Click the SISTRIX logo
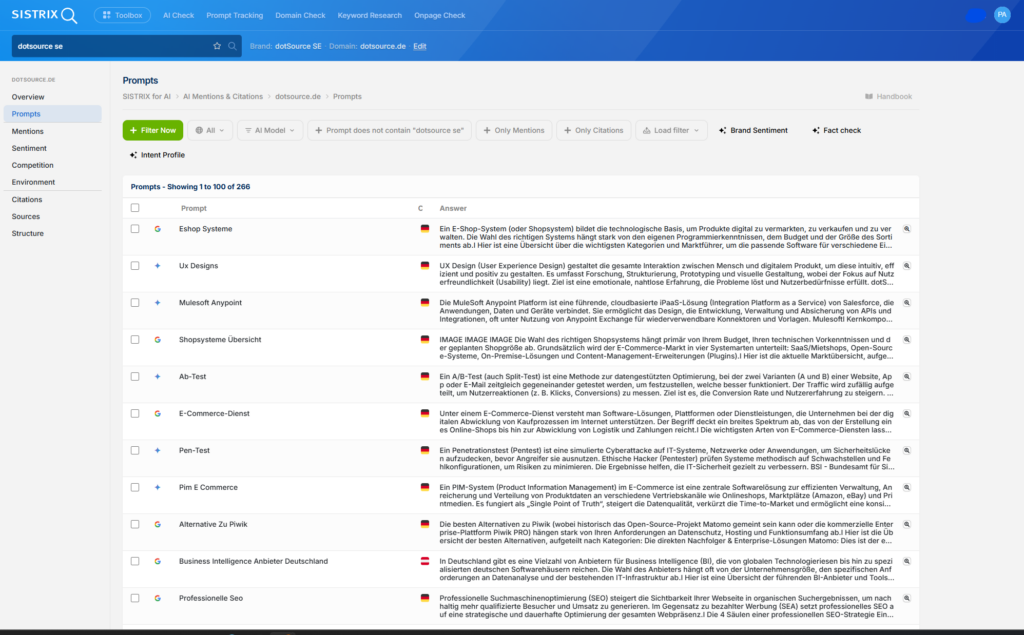This screenshot has width=1024, height=635. [44, 15]
